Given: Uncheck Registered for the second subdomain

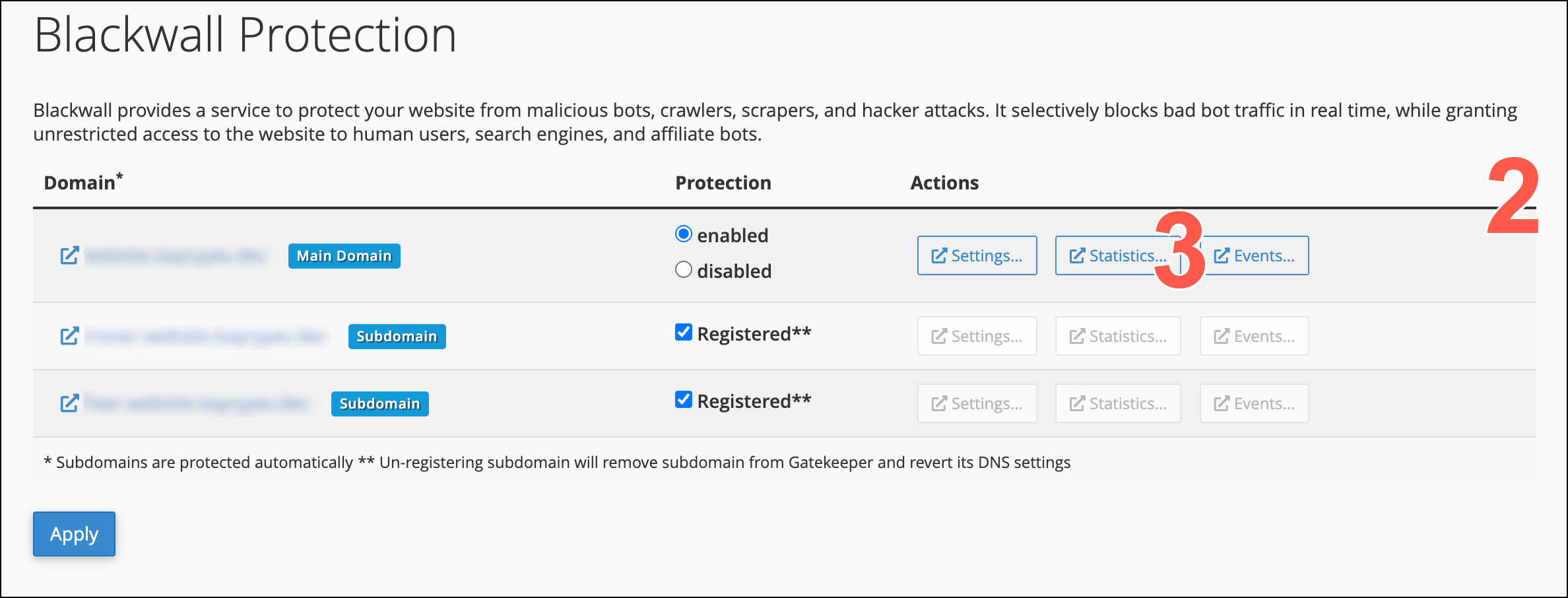Looking at the screenshot, I should (684, 399).
